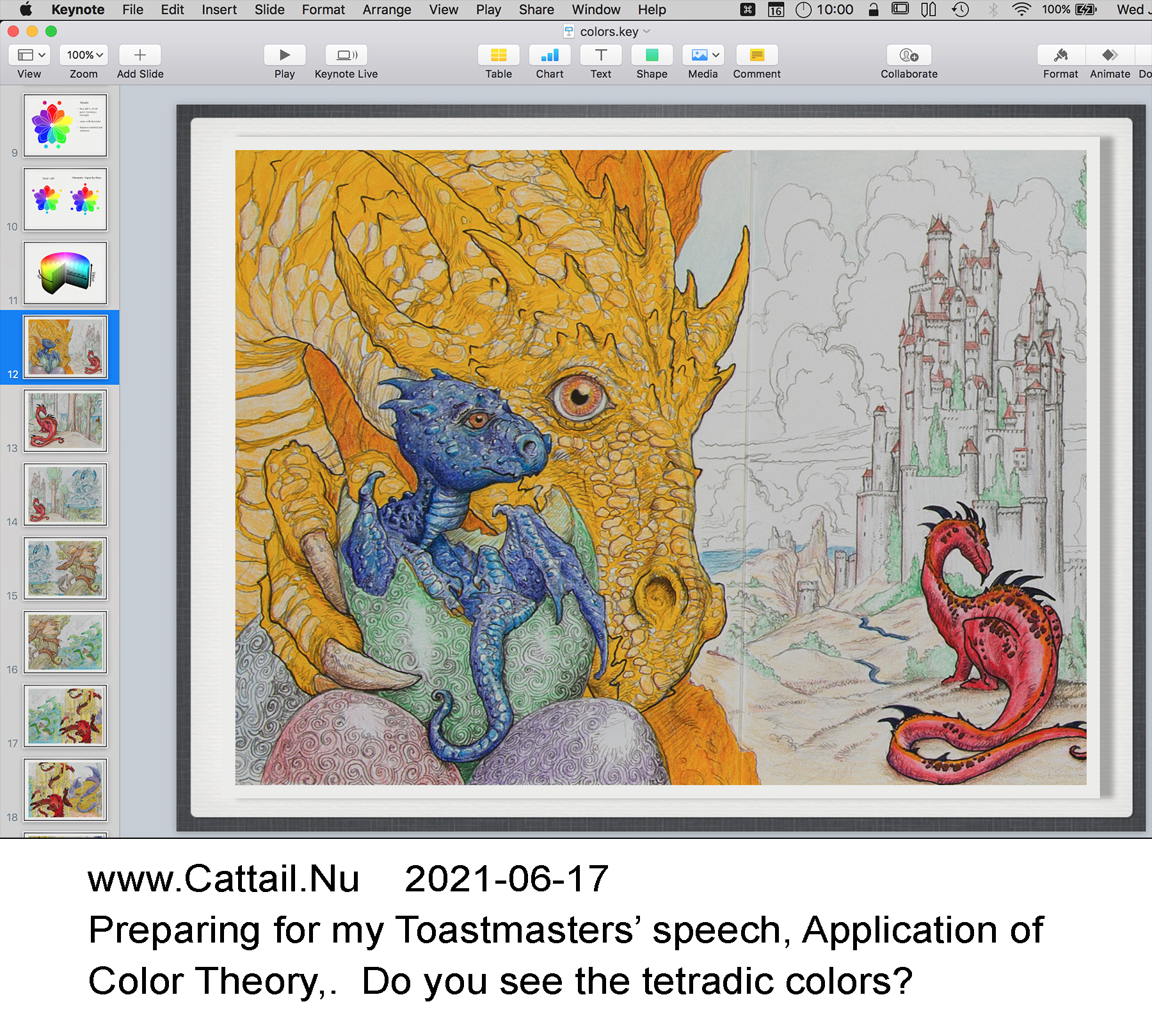The height and width of the screenshot is (1036, 1152).
Task: Open the Share menu
Action: point(536,10)
